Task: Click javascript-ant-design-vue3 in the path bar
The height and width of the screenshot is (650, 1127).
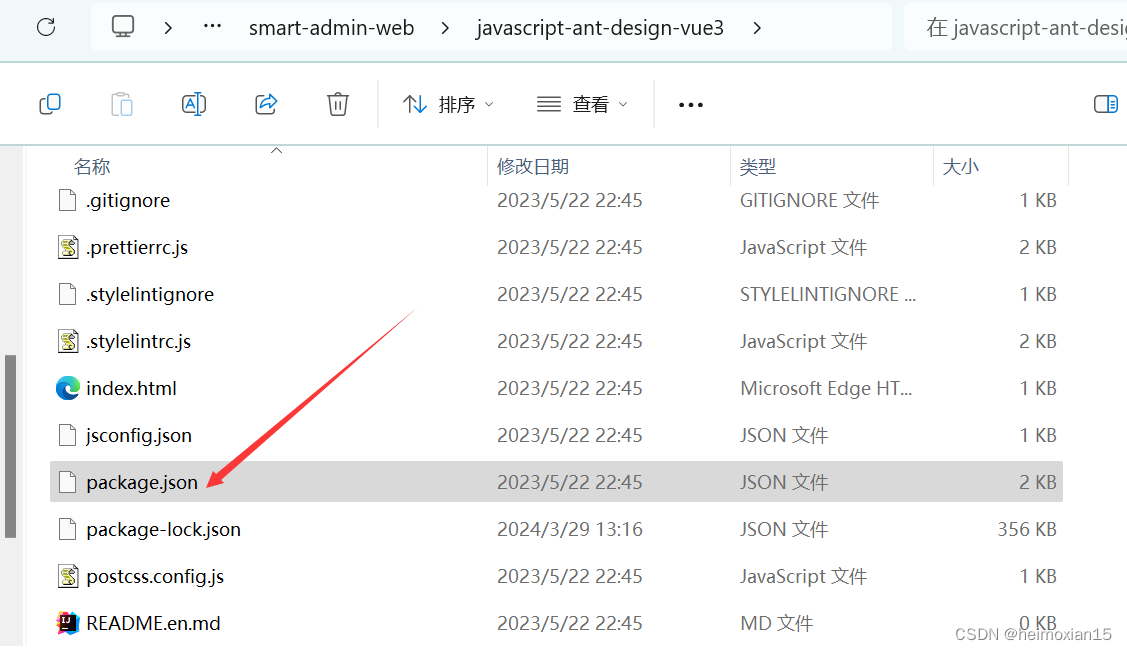Action: (600, 27)
